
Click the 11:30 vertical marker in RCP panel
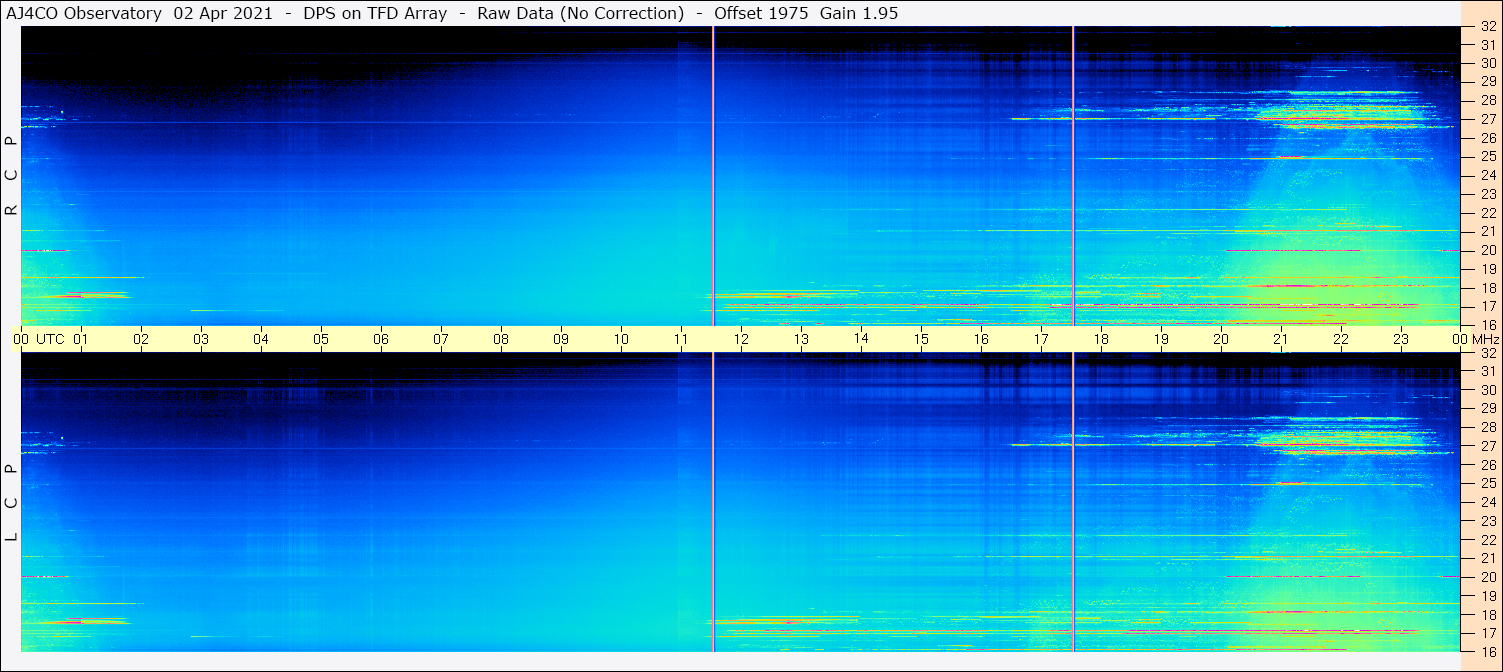click(x=713, y=175)
